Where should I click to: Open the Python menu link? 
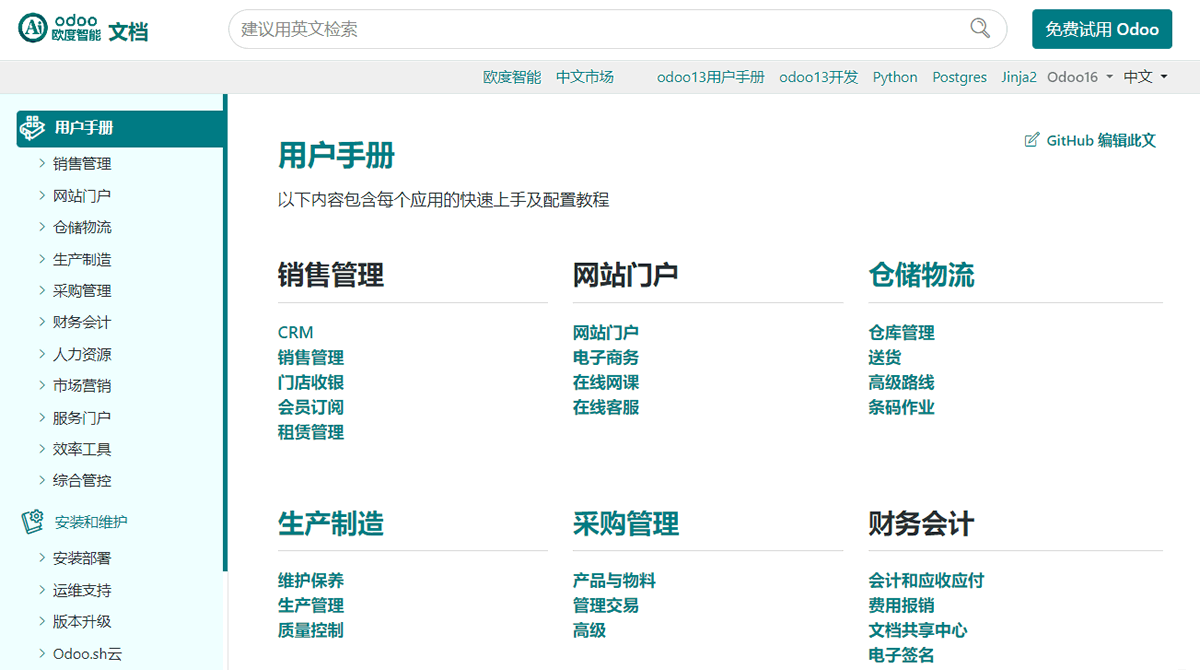[x=895, y=77]
